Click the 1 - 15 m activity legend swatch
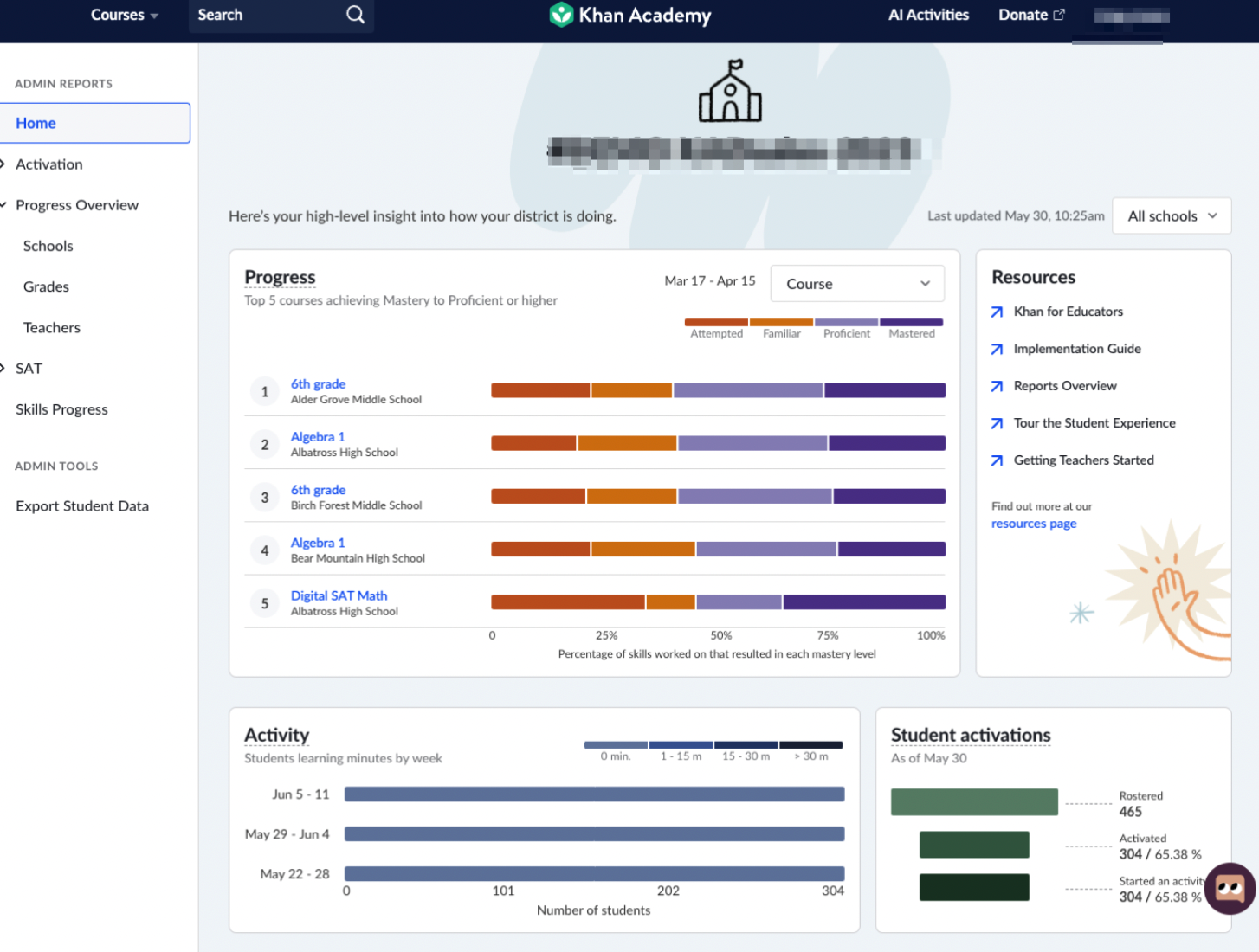The image size is (1259, 952). click(681, 745)
